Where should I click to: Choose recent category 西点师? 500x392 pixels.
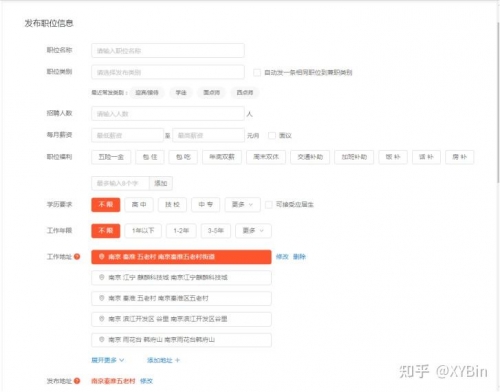[245, 92]
